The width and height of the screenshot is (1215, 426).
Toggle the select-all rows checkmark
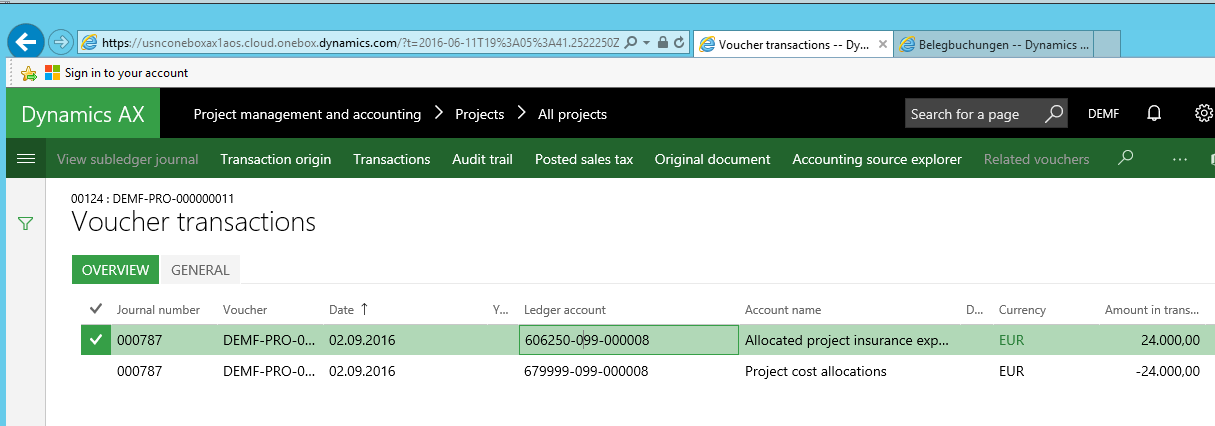click(96, 309)
